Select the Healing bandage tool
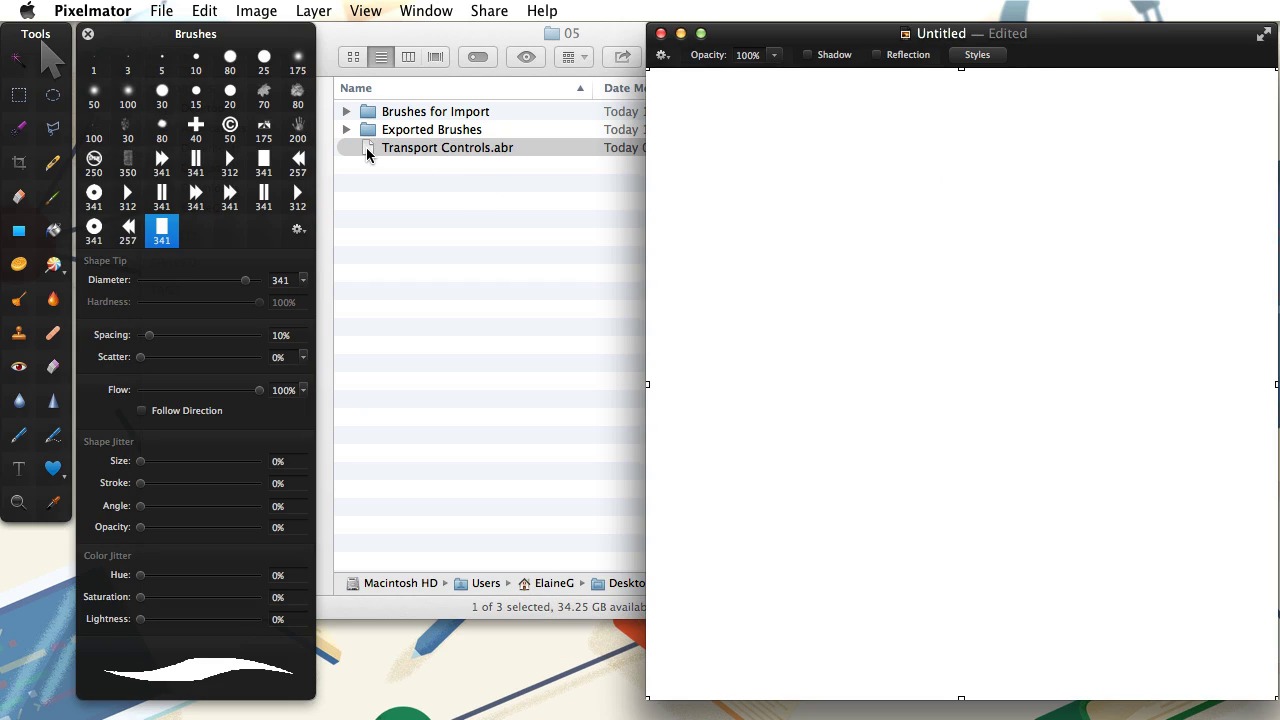Image resolution: width=1280 pixels, height=720 pixels. click(53, 333)
